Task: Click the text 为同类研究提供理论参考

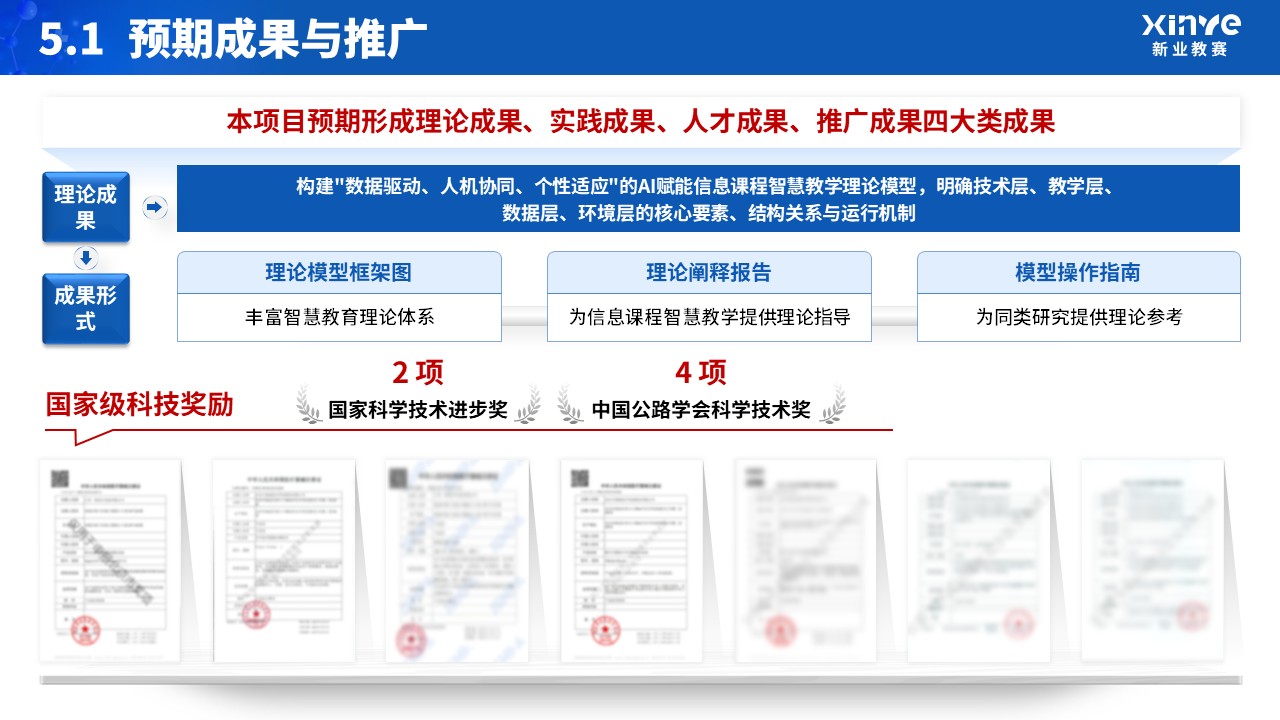Action: coord(1079,317)
